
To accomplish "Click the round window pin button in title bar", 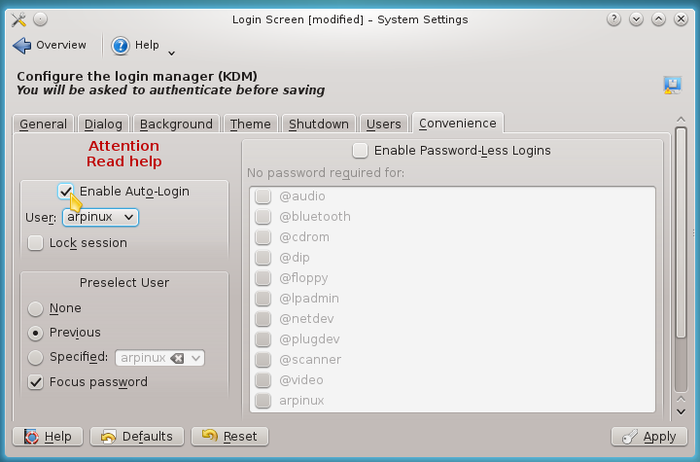I will coord(40,19).
